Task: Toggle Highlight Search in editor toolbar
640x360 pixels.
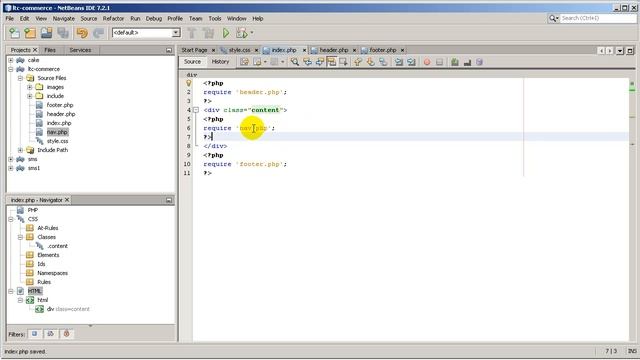Action: click(331, 62)
